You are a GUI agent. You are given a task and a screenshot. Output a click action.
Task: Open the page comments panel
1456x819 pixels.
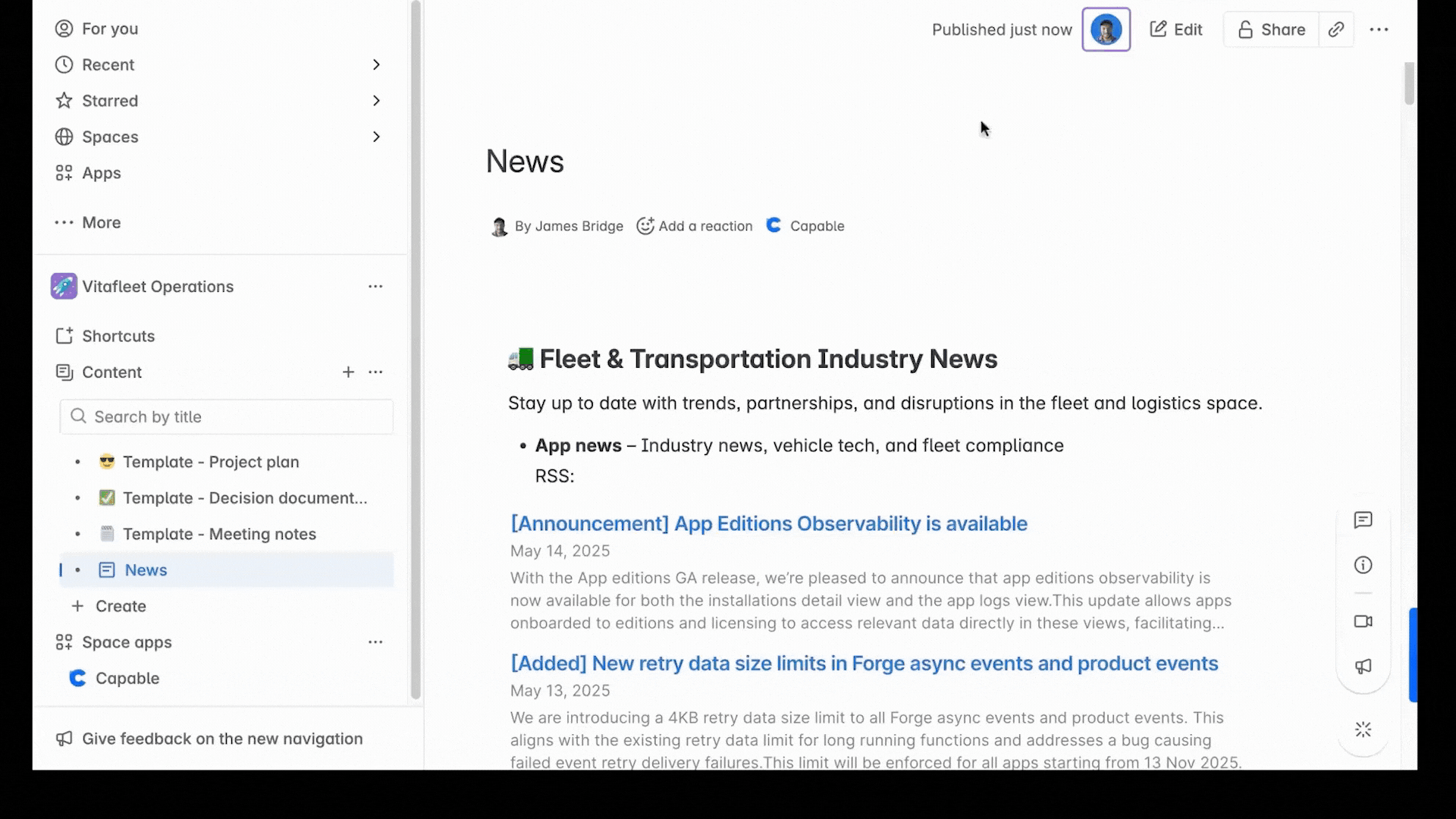(1363, 520)
